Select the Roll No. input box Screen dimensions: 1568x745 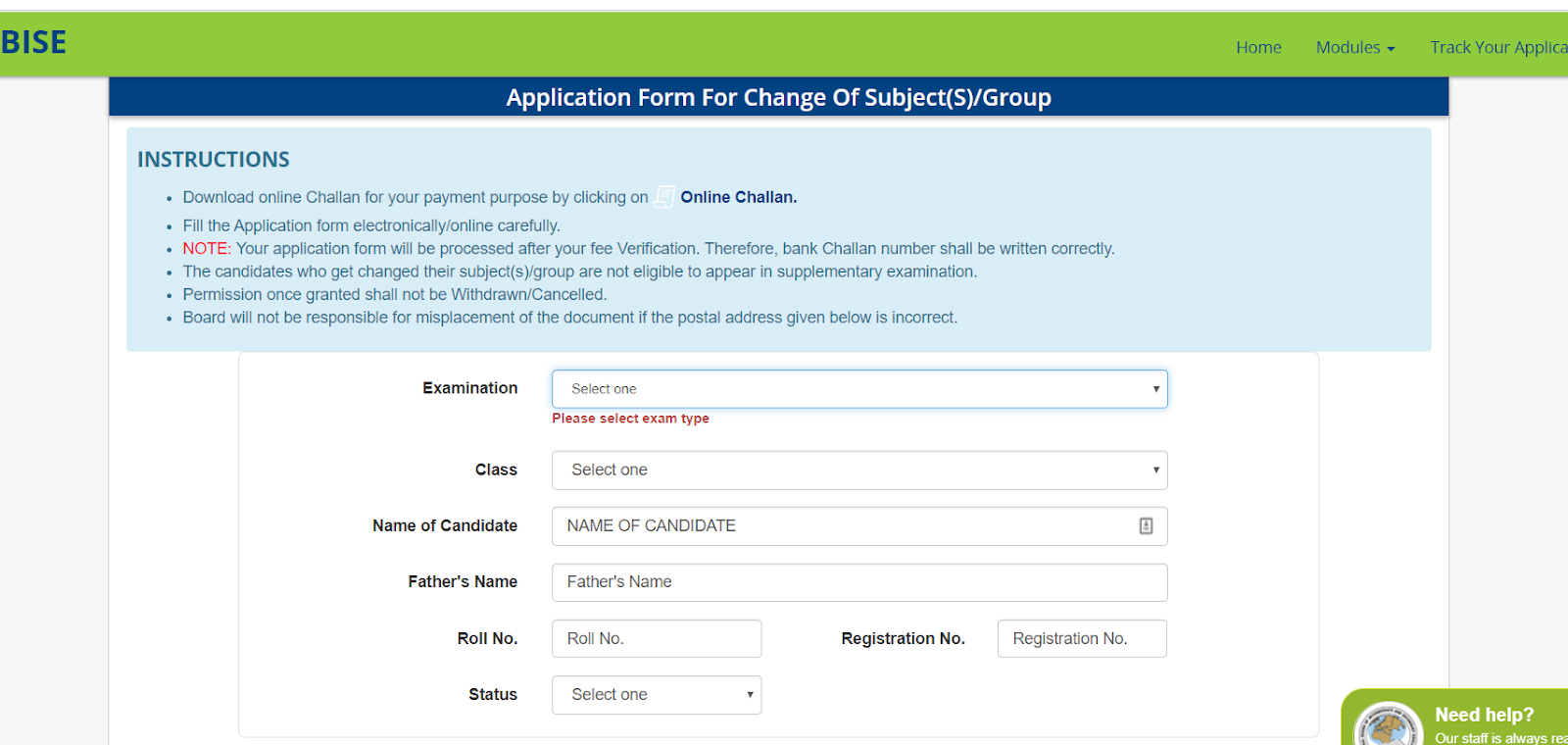656,639
